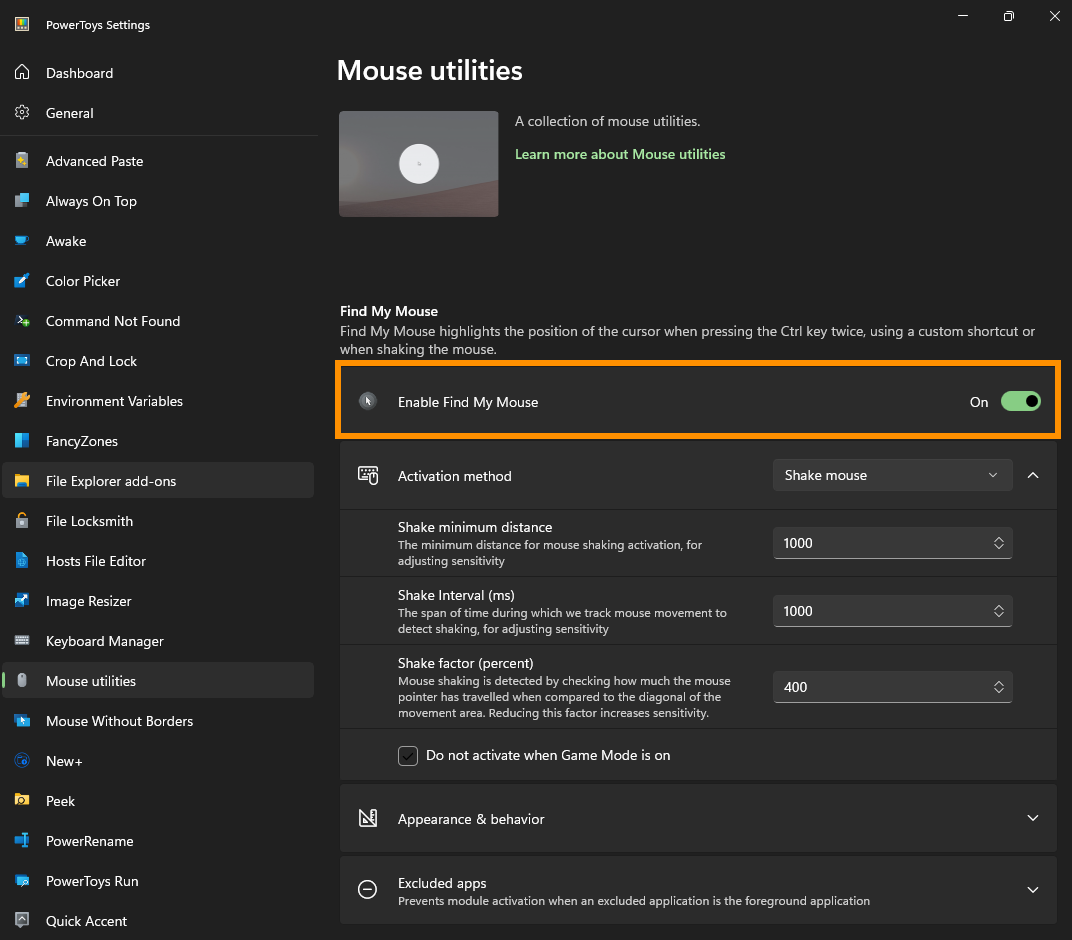The width and height of the screenshot is (1072, 940).
Task: Click the Mouse utilities preview thumbnail
Action: [x=418, y=163]
